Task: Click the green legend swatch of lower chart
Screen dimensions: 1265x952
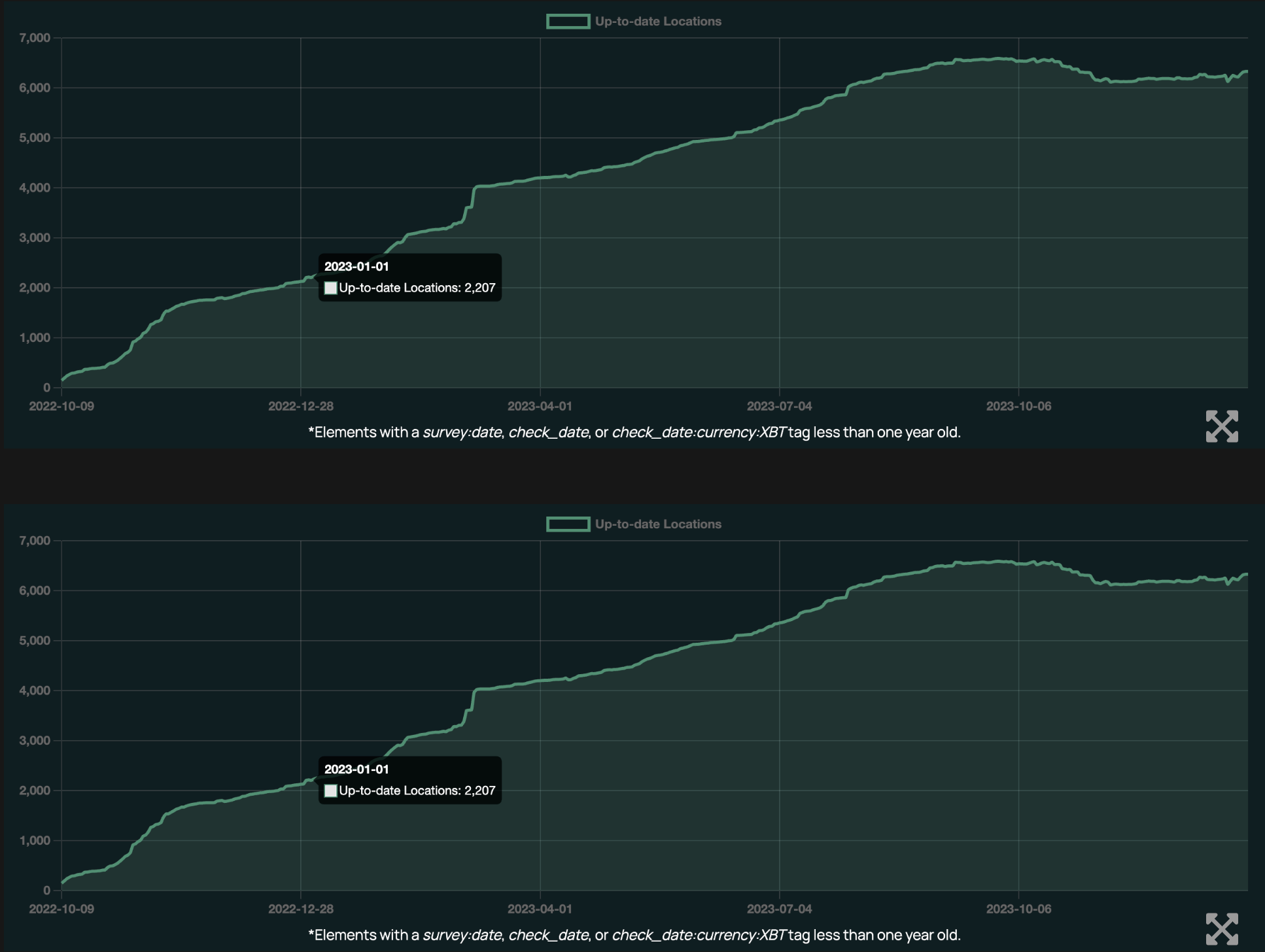Action: [x=568, y=524]
